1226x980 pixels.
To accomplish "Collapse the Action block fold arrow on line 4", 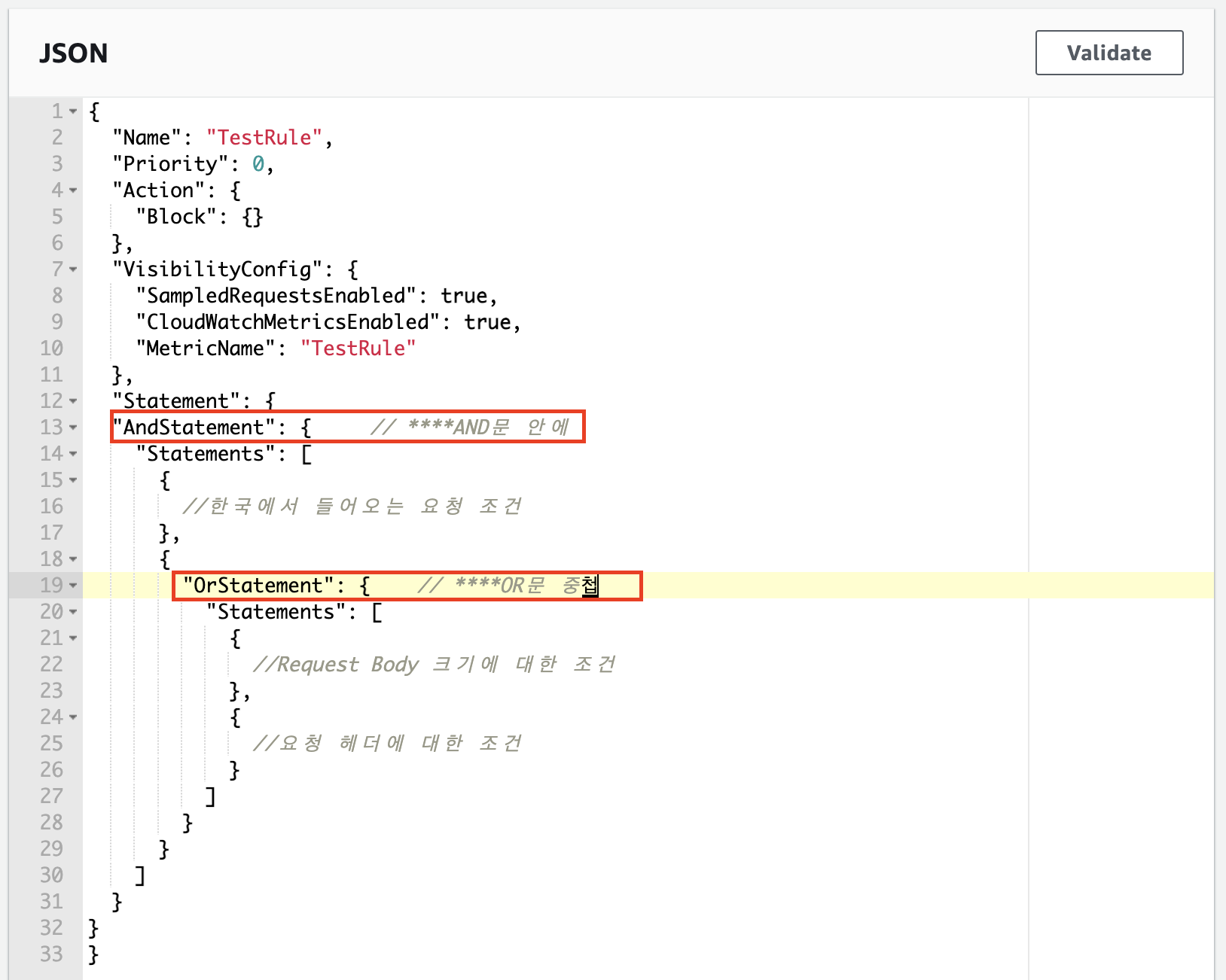I will click(73, 190).
